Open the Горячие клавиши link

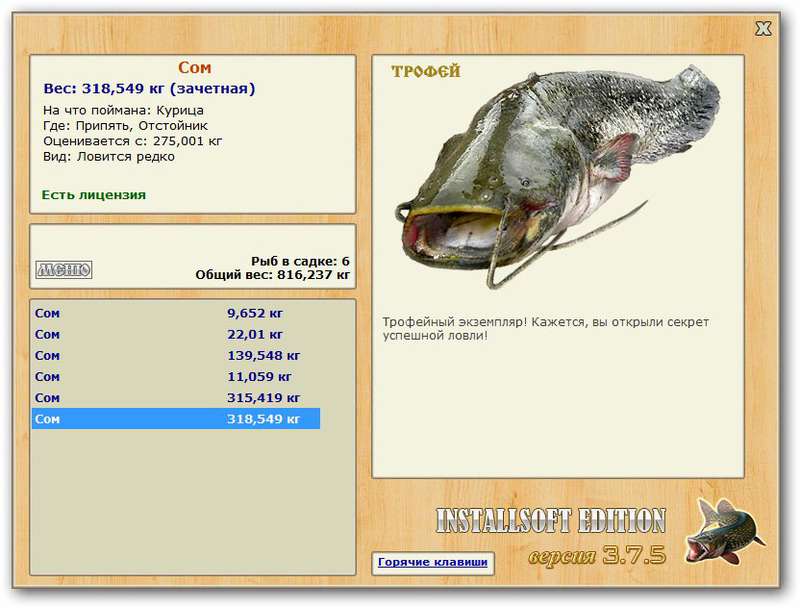(432, 562)
